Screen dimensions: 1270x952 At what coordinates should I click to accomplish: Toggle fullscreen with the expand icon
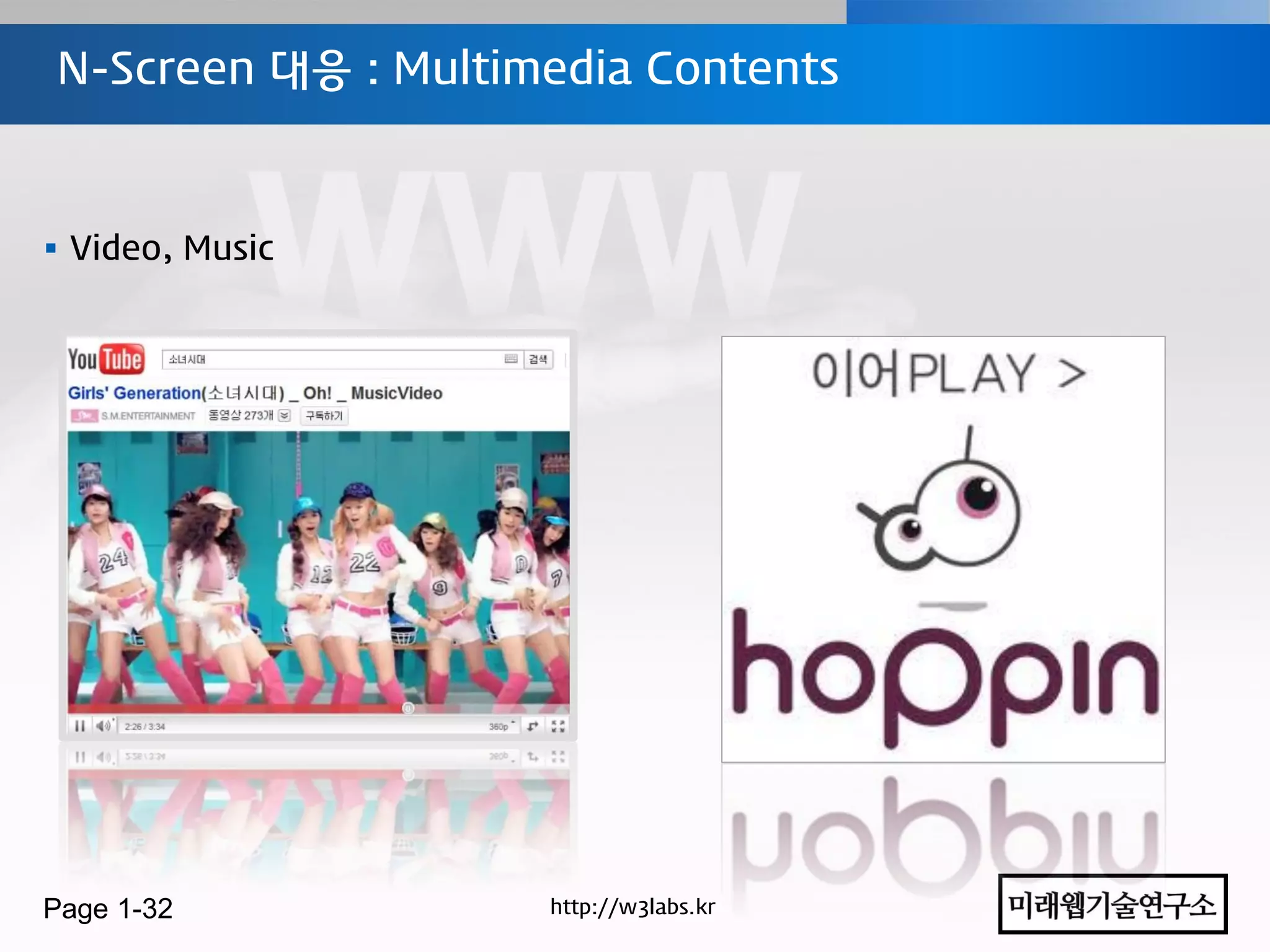click(x=558, y=726)
